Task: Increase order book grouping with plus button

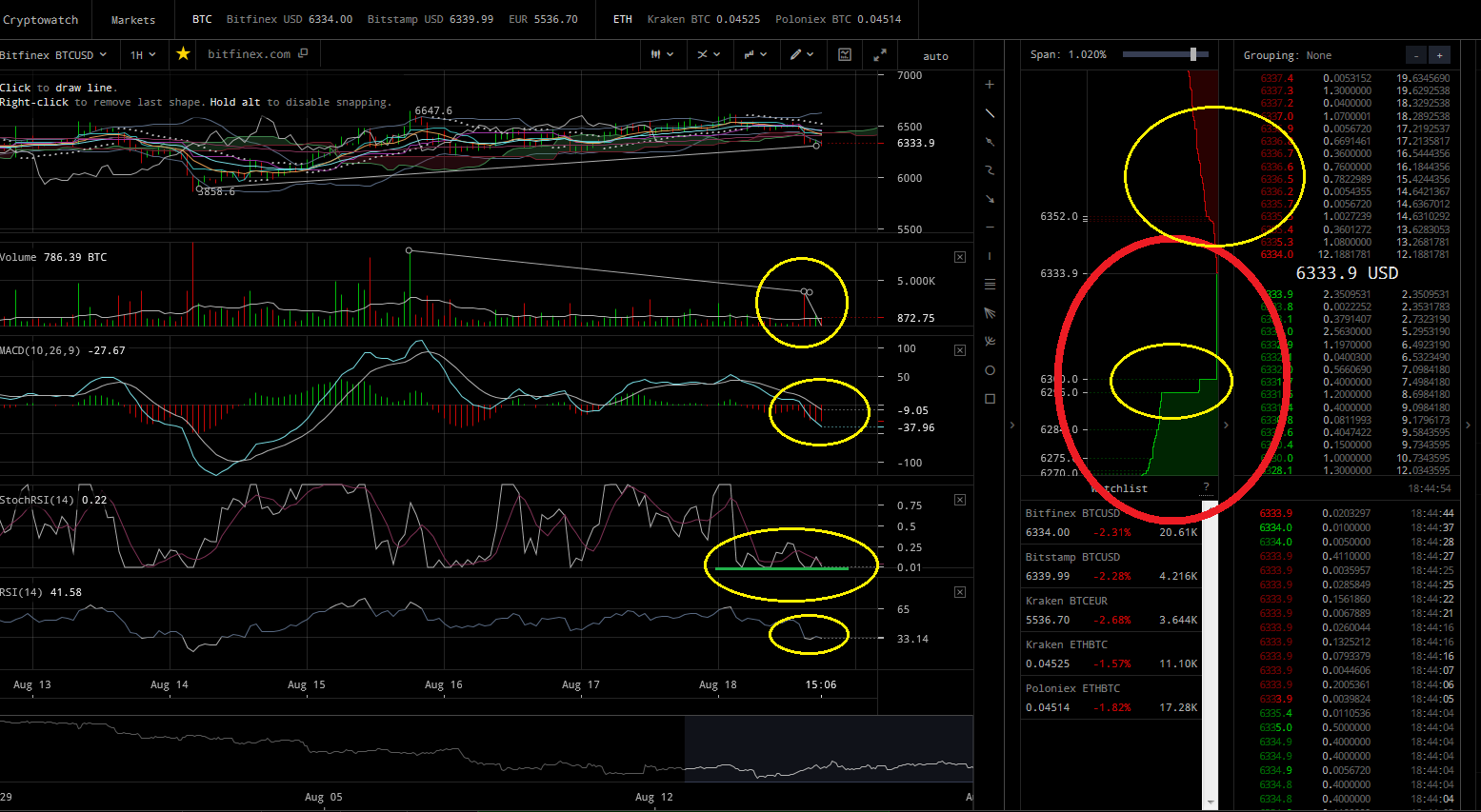Action: (1439, 55)
